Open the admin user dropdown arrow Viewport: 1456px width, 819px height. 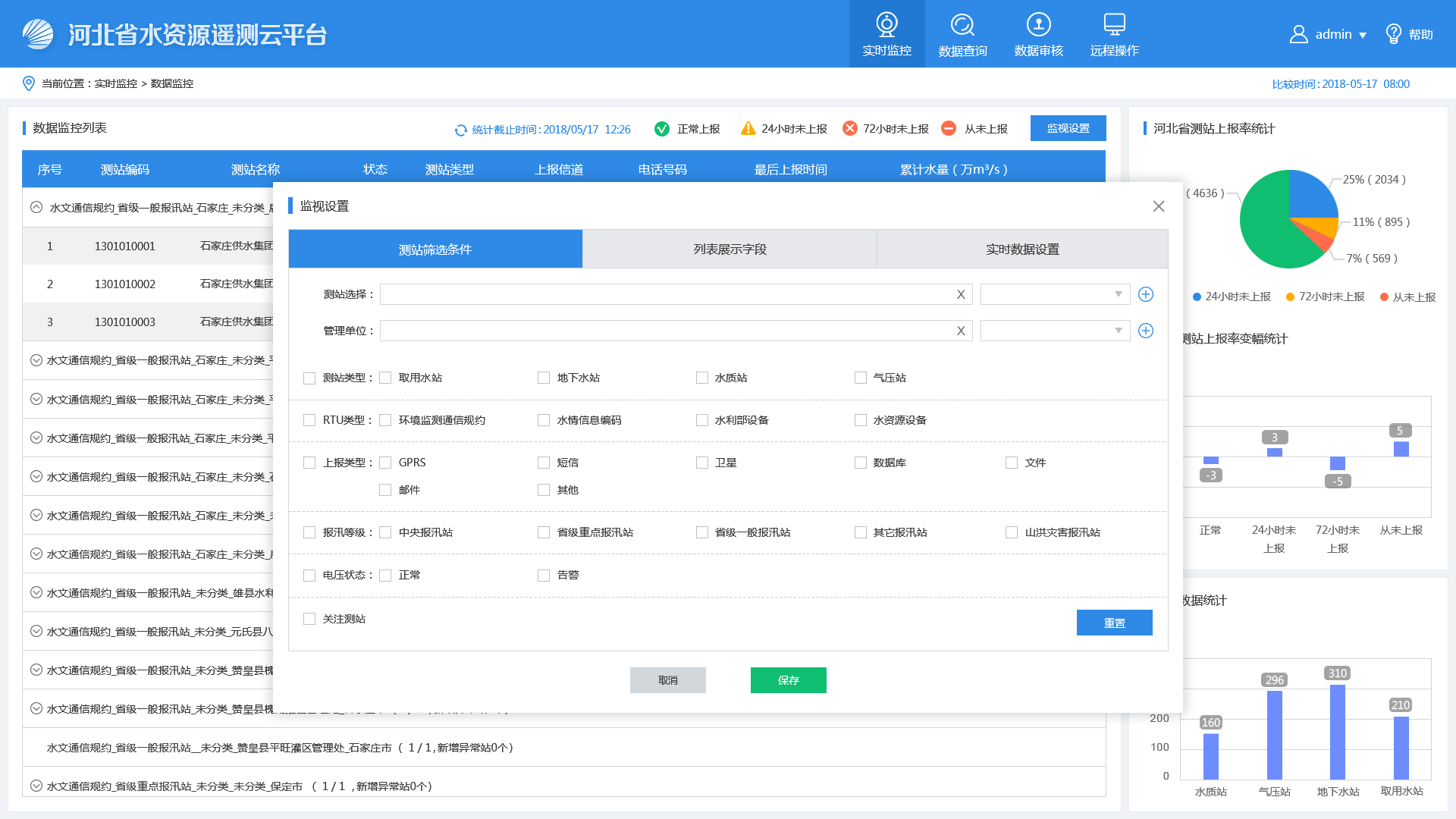[x=1363, y=35]
